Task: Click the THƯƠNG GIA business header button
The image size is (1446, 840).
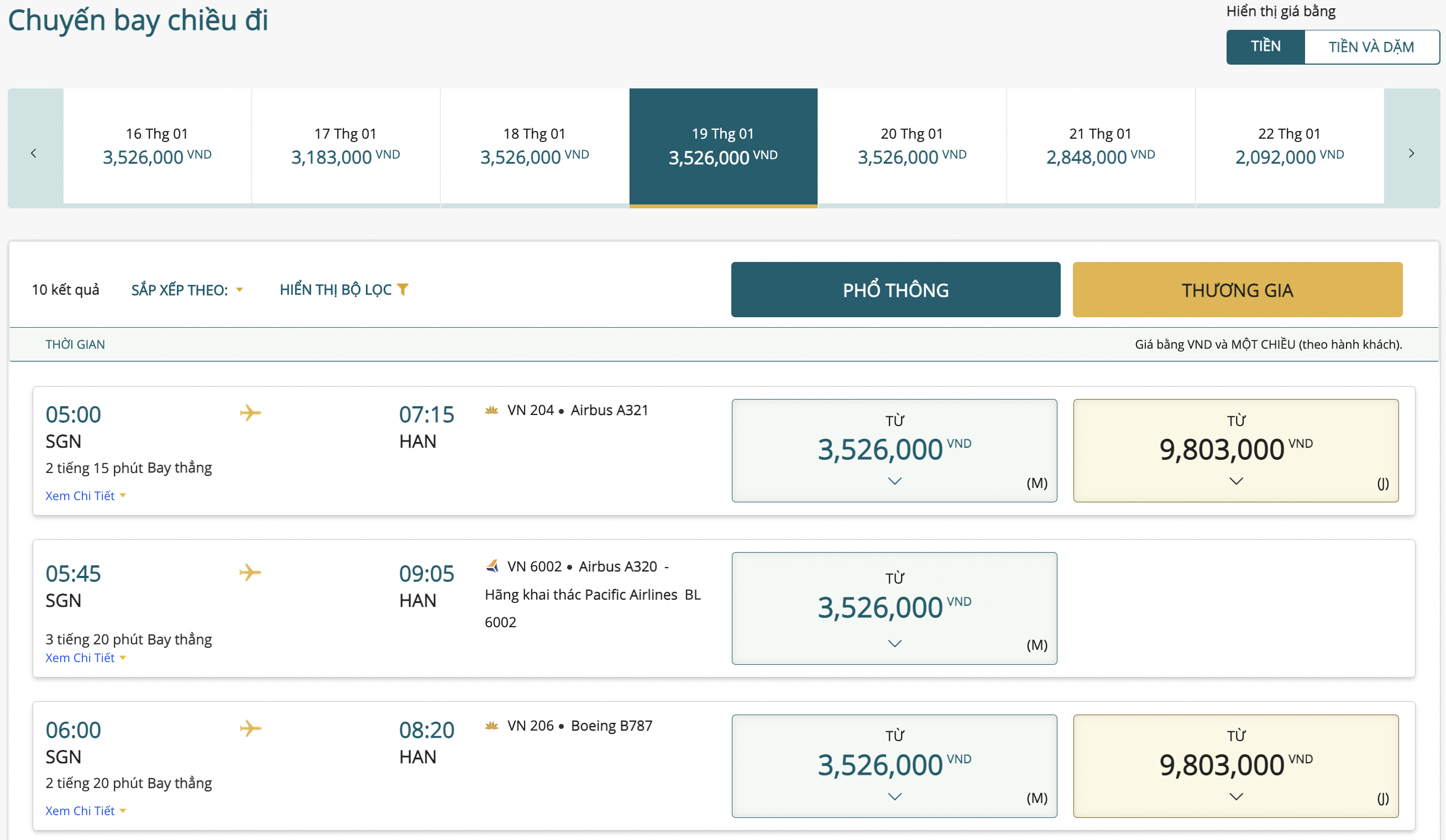Action: (1238, 290)
